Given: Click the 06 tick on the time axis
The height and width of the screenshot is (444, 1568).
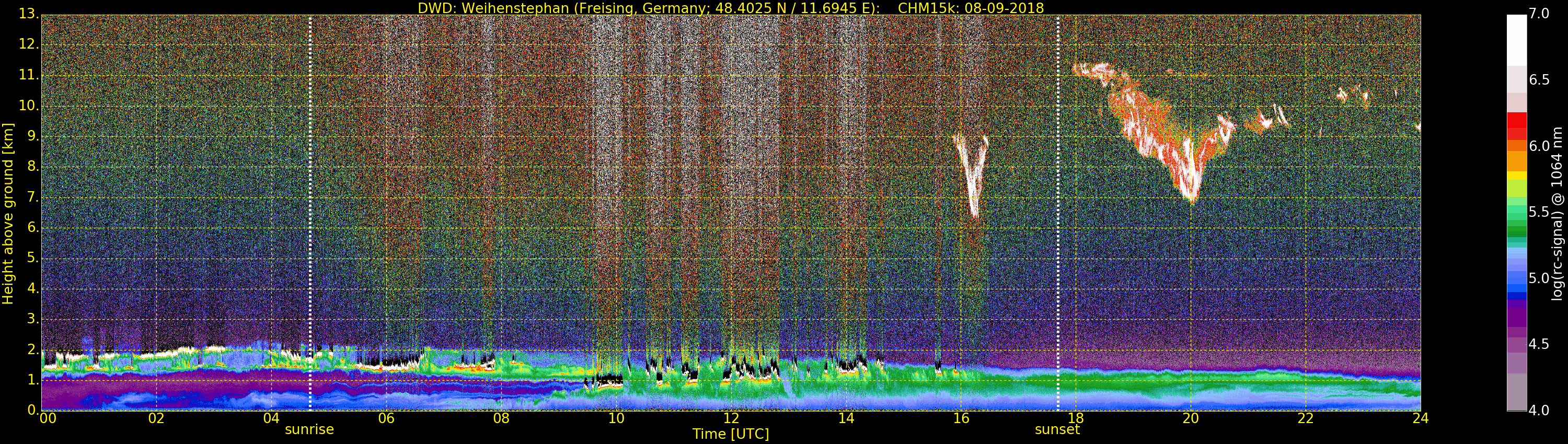Looking at the screenshot, I should click(x=386, y=418).
